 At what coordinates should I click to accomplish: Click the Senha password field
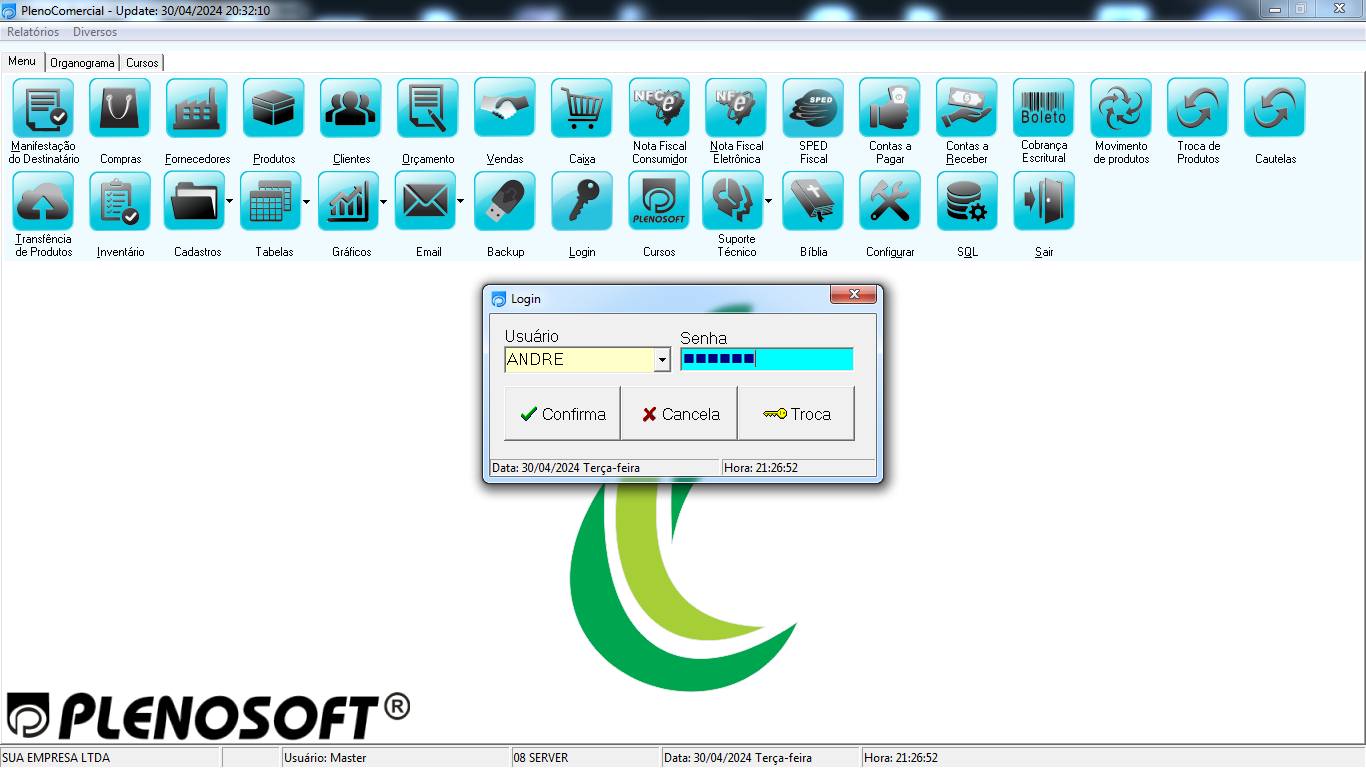click(767, 360)
